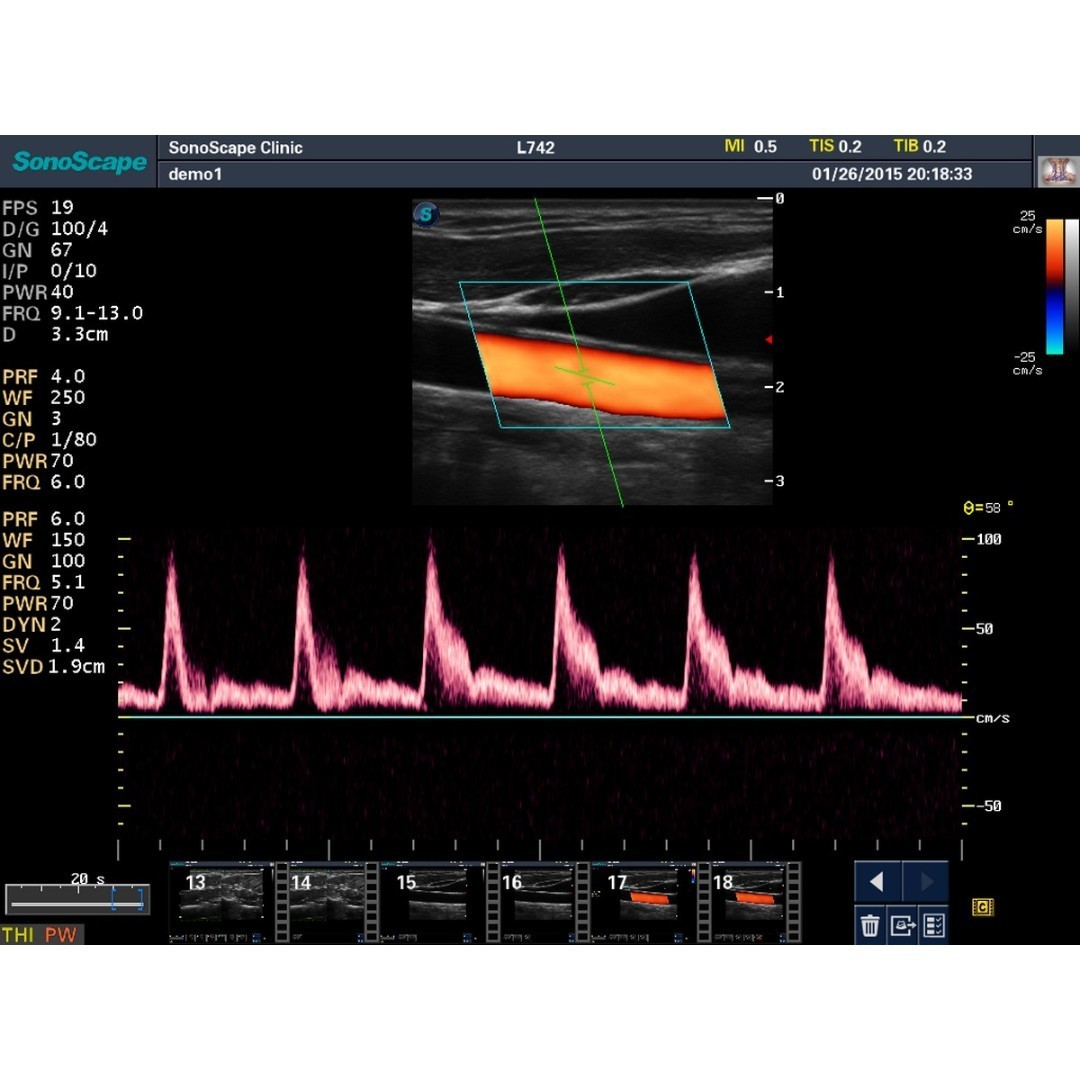
Task: Select the PW mode label
Action: tap(61, 935)
